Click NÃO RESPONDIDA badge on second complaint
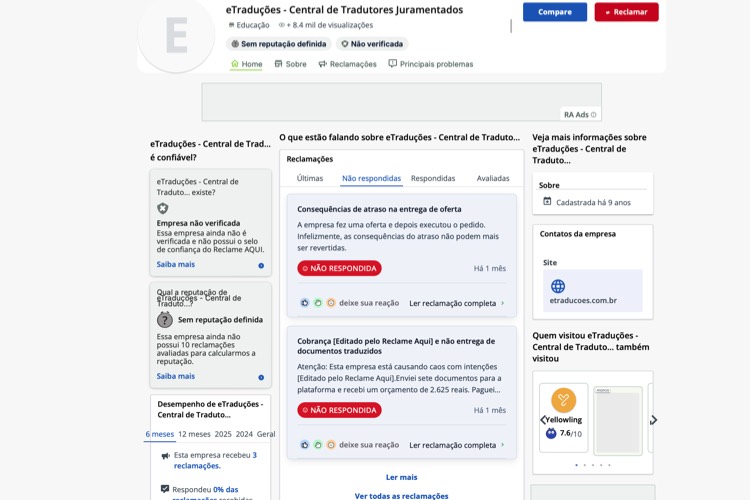The image size is (750, 500). [339, 410]
